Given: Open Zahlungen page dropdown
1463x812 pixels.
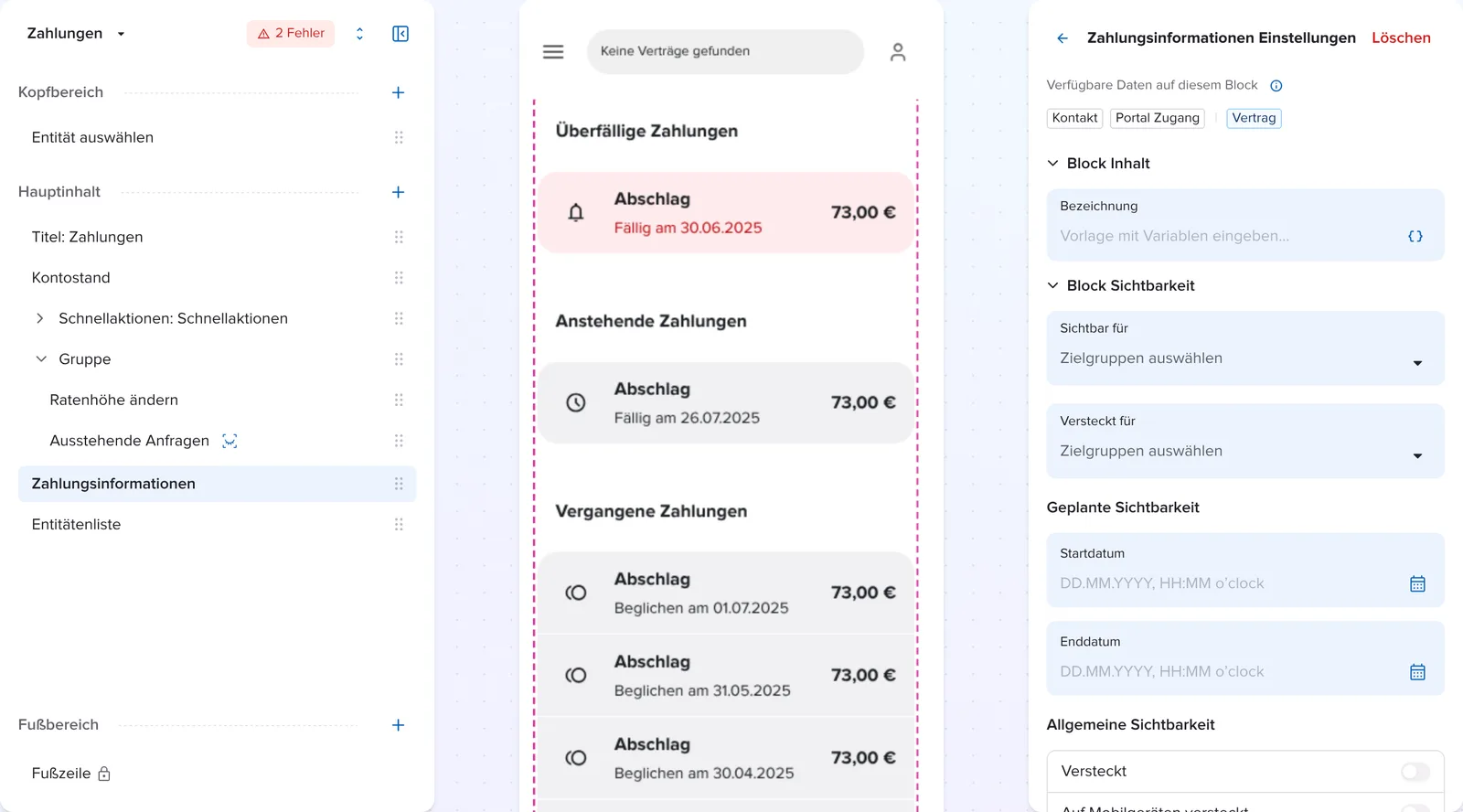Looking at the screenshot, I should [x=121, y=34].
